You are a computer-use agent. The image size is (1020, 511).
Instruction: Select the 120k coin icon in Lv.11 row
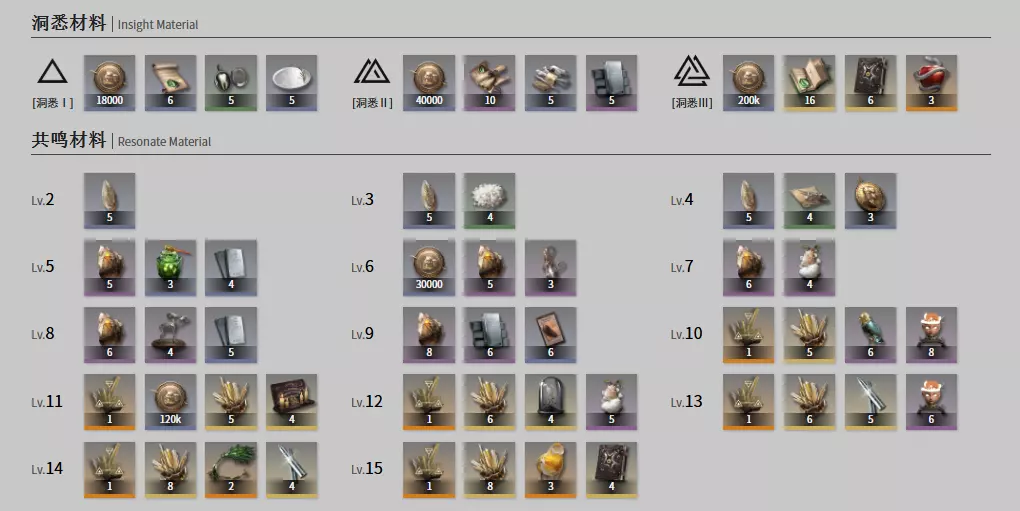point(170,402)
